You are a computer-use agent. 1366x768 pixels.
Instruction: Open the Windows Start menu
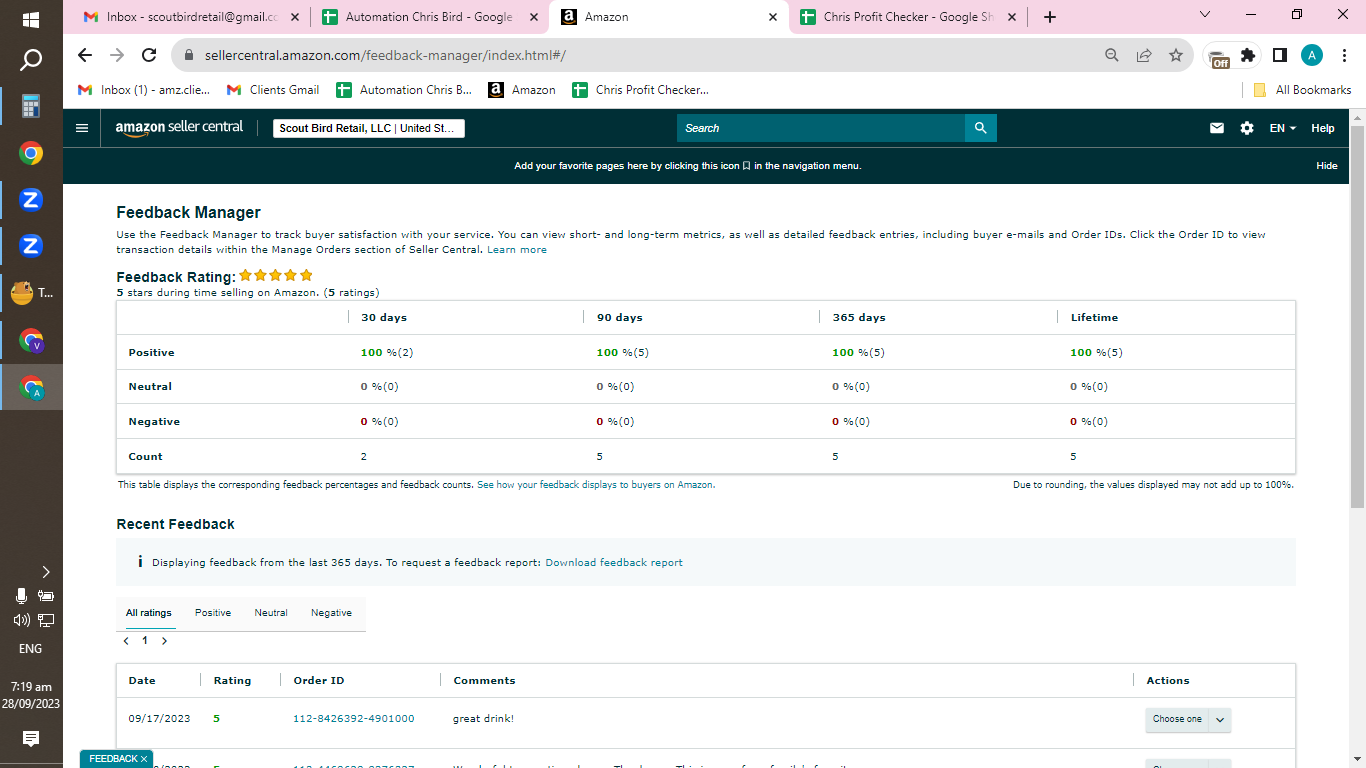(x=31, y=19)
